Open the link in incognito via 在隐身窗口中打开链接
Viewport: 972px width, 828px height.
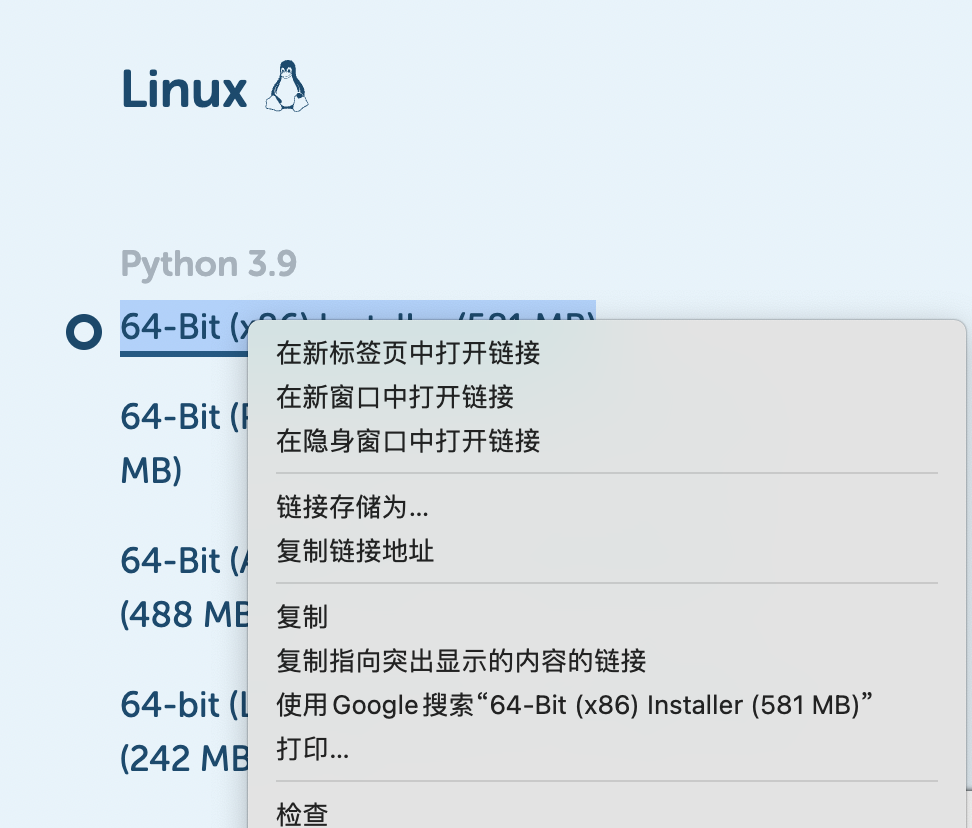click(407, 440)
